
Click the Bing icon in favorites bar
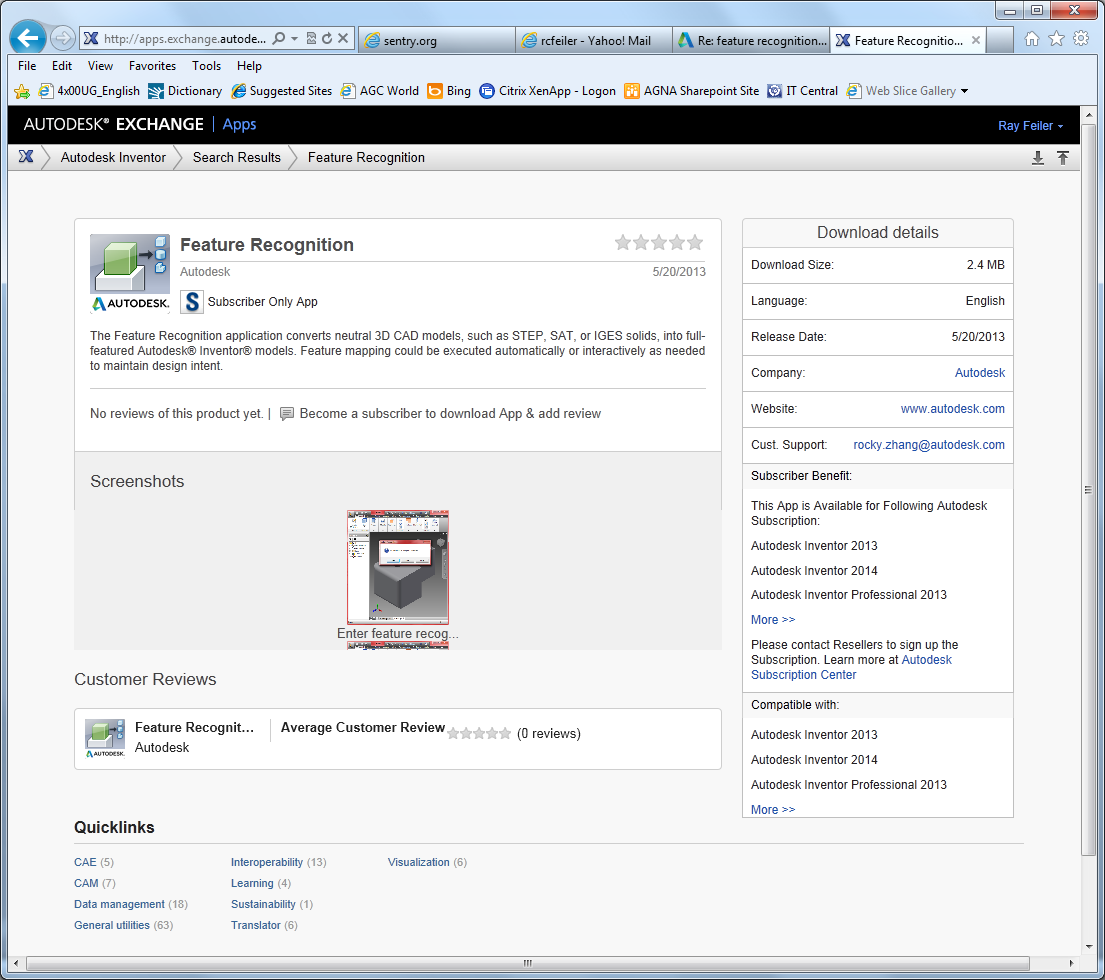[x=434, y=90]
